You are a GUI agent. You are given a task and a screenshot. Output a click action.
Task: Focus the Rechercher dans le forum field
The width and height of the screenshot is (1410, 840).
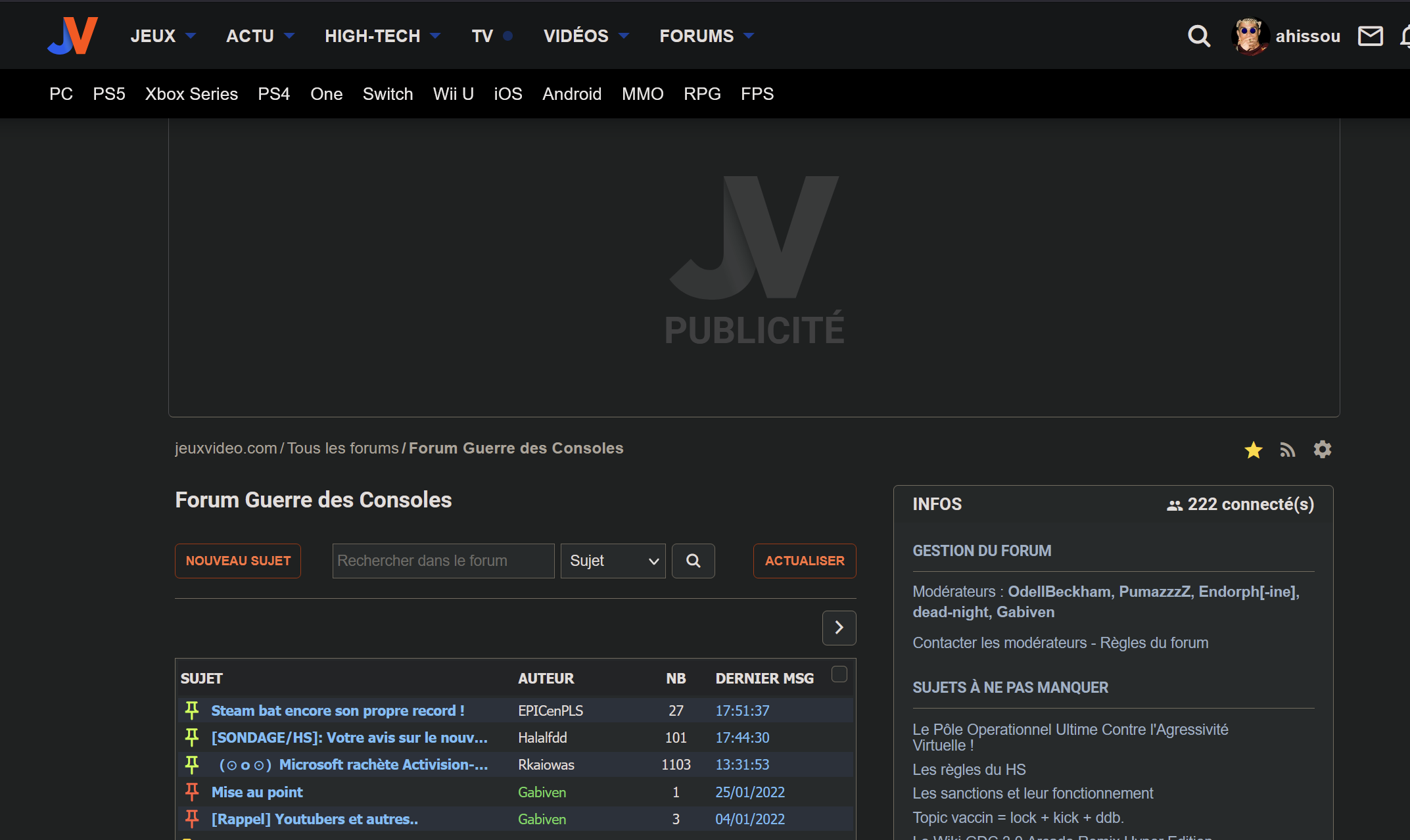443,561
